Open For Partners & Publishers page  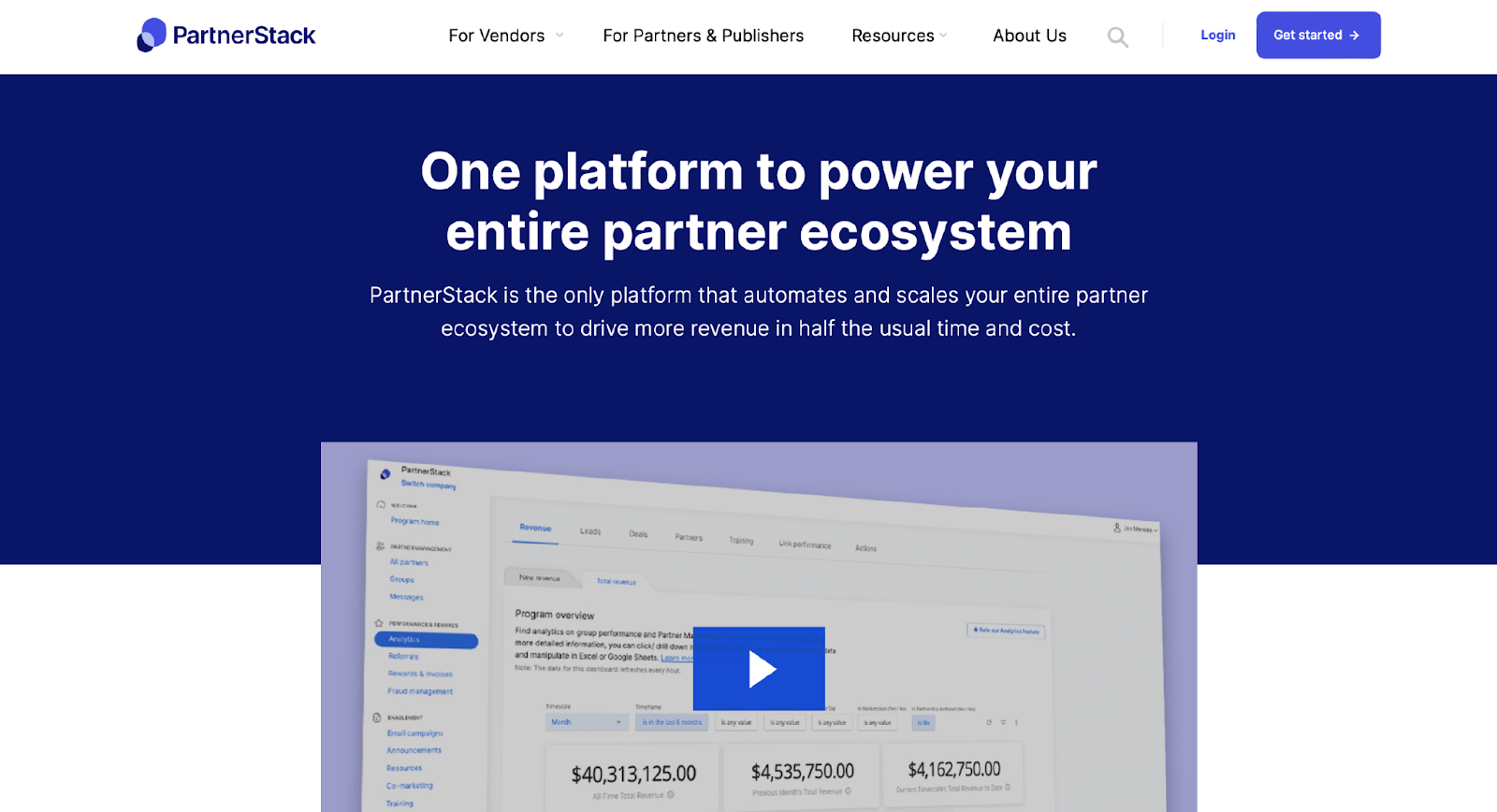tap(704, 36)
